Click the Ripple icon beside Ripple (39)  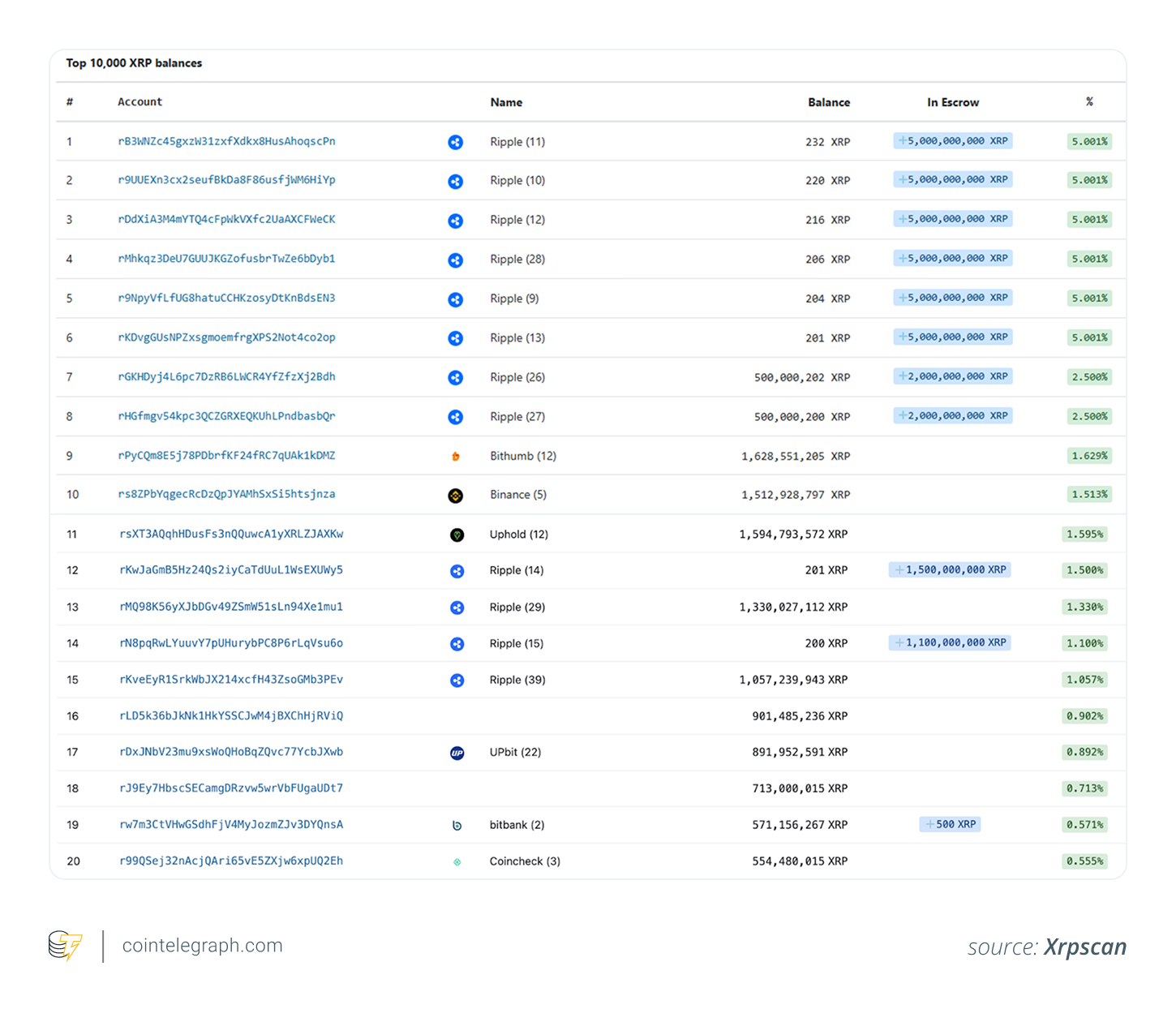457,681
